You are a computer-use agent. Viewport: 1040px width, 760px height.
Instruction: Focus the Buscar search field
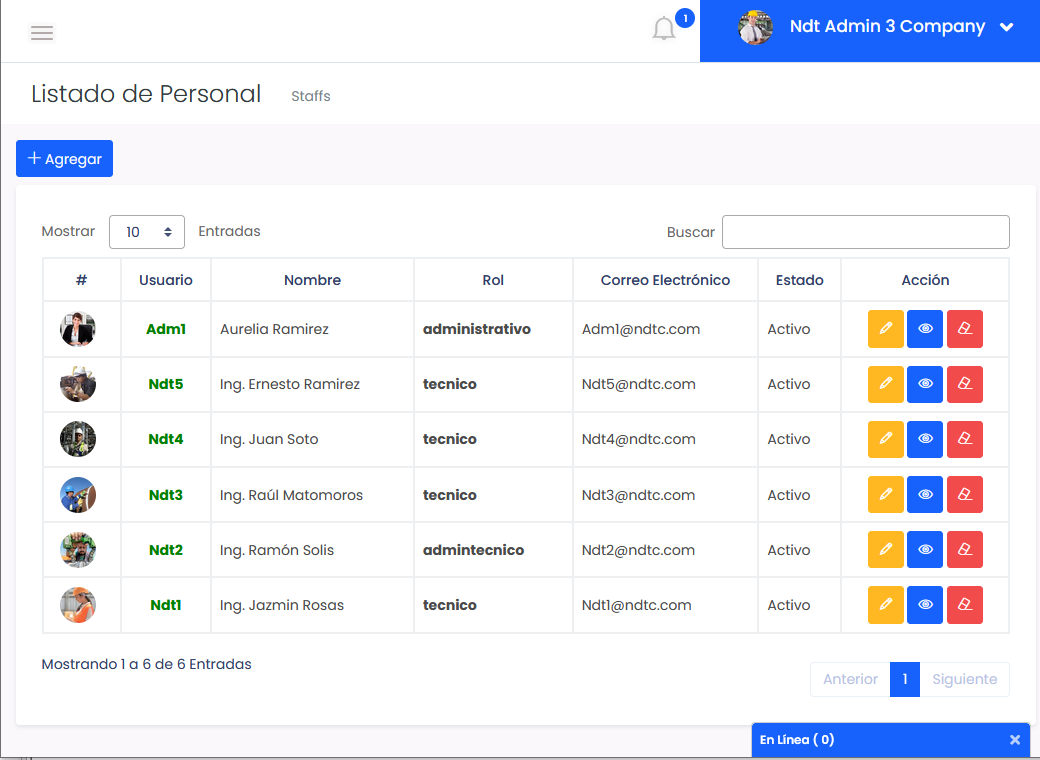tap(865, 232)
